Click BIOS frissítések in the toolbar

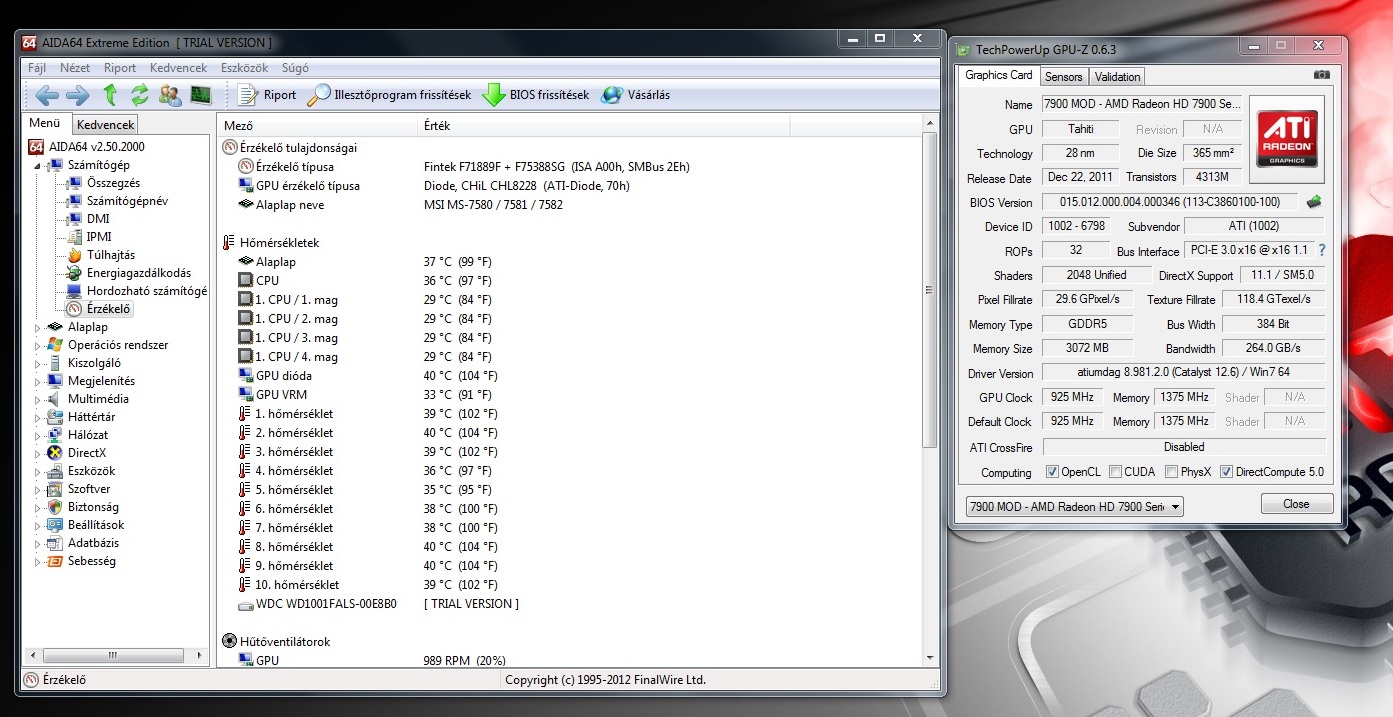pos(536,95)
